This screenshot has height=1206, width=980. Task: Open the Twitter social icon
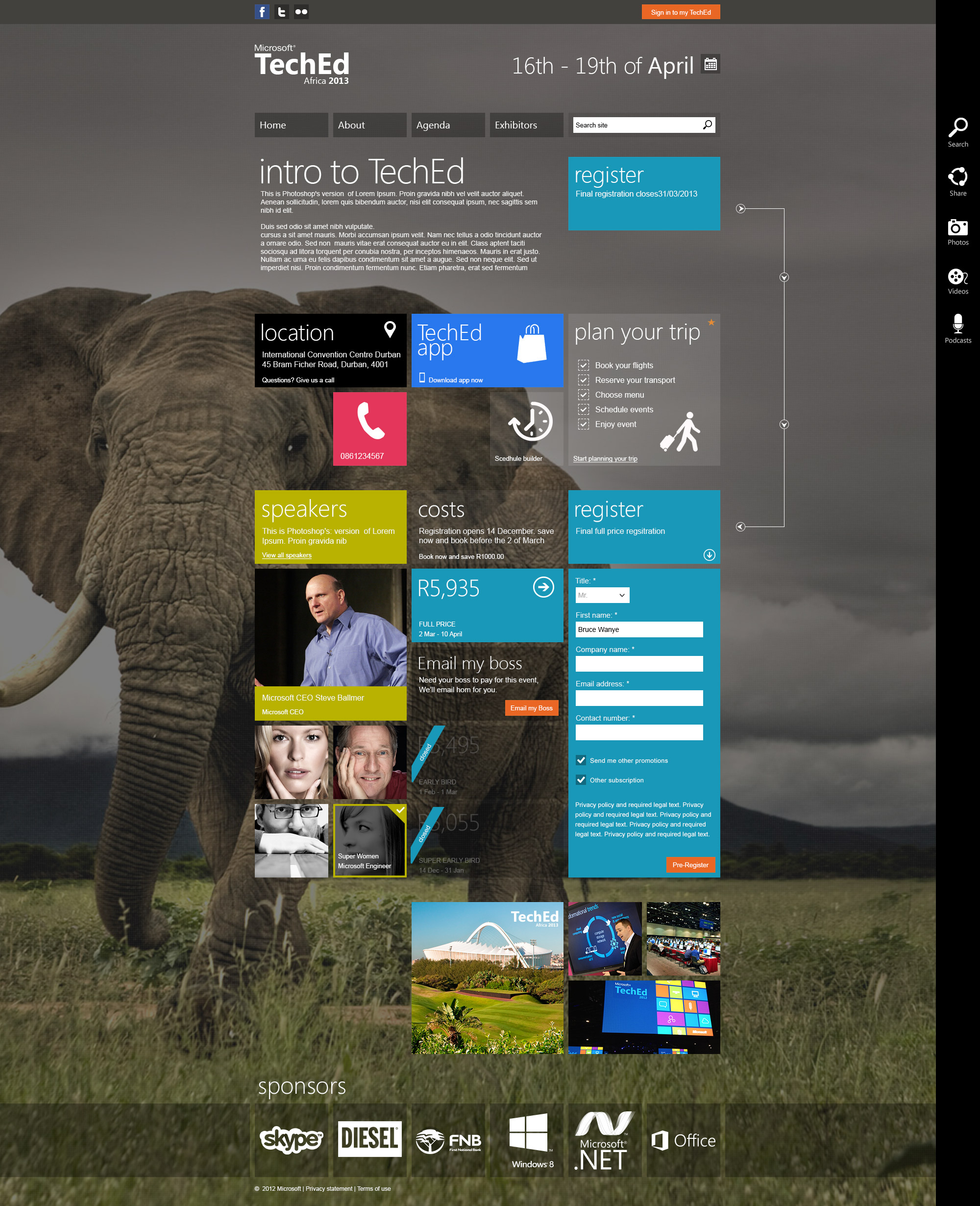[x=282, y=12]
